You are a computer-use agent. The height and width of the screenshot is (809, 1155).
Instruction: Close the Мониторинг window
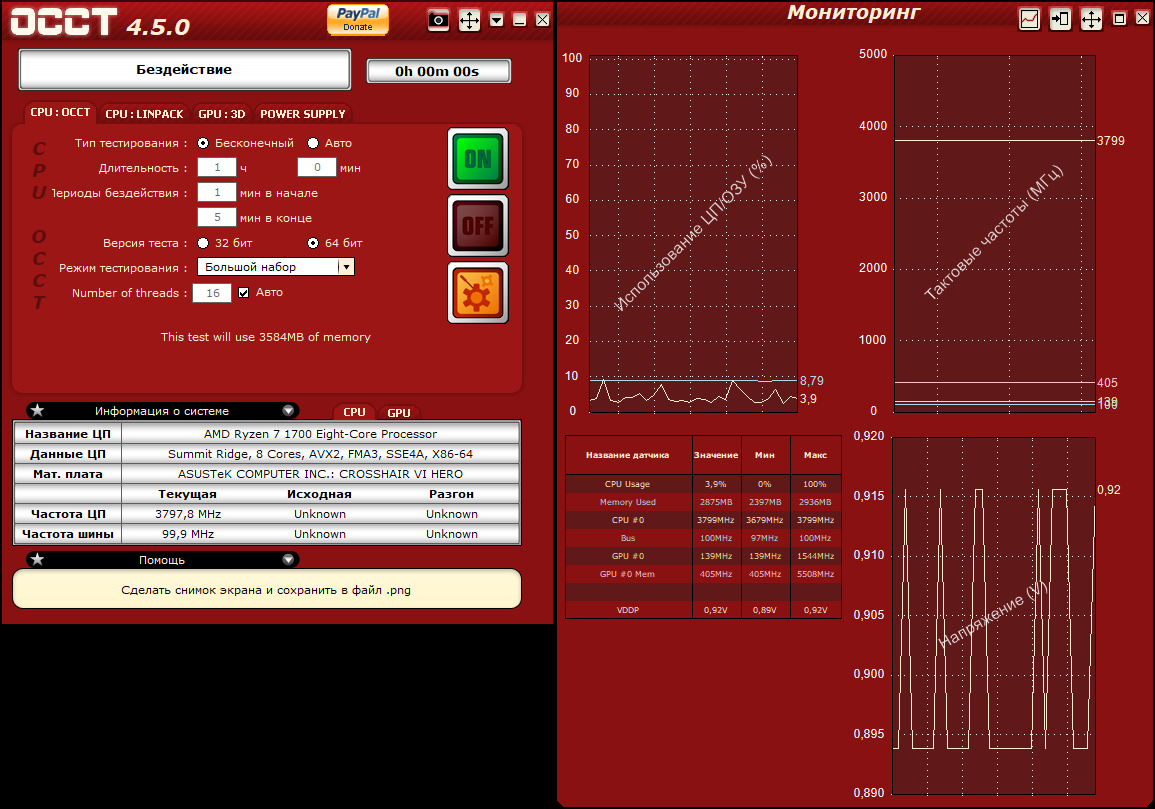pyautogui.click(x=1142, y=19)
